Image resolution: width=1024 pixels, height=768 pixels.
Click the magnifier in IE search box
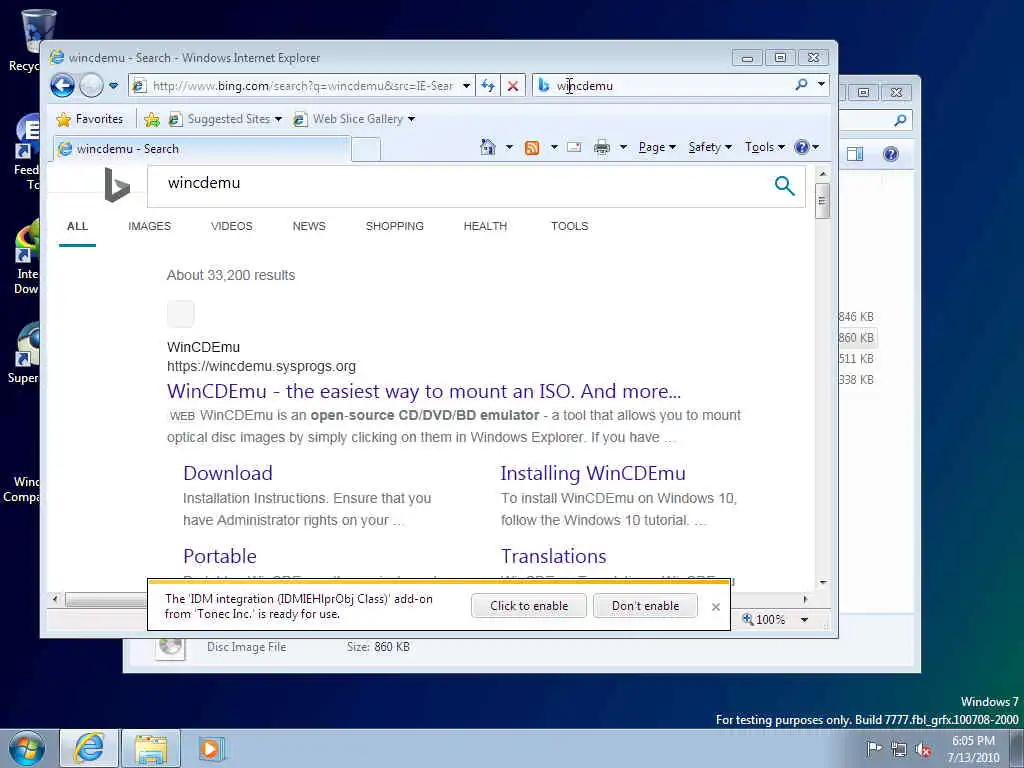click(801, 85)
